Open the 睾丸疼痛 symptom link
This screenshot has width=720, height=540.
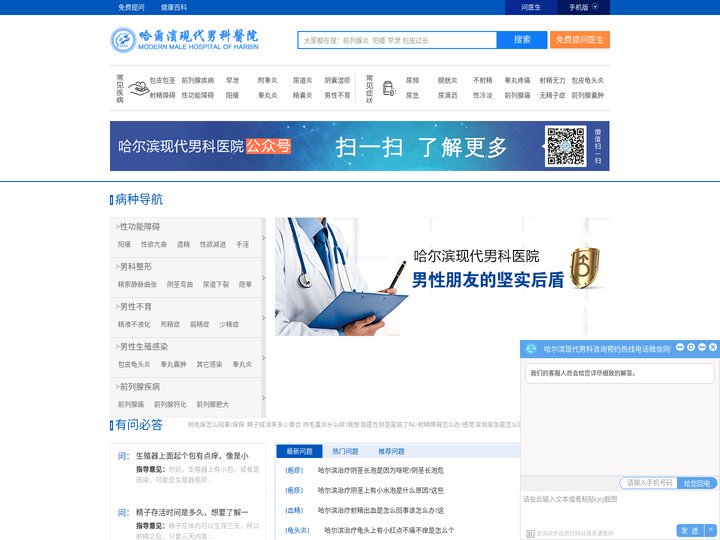point(518,80)
